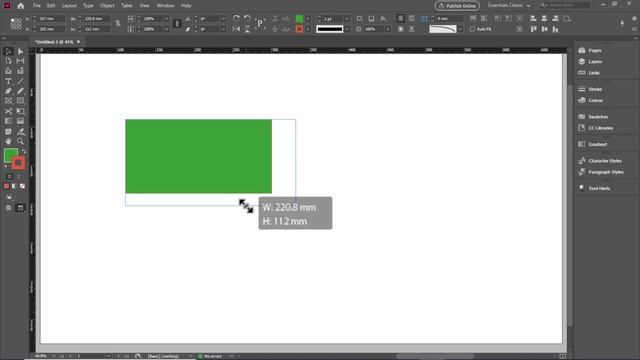Viewport: 640px width, 360px height.
Task: Click the Home icon
Action: [x=21, y=6]
